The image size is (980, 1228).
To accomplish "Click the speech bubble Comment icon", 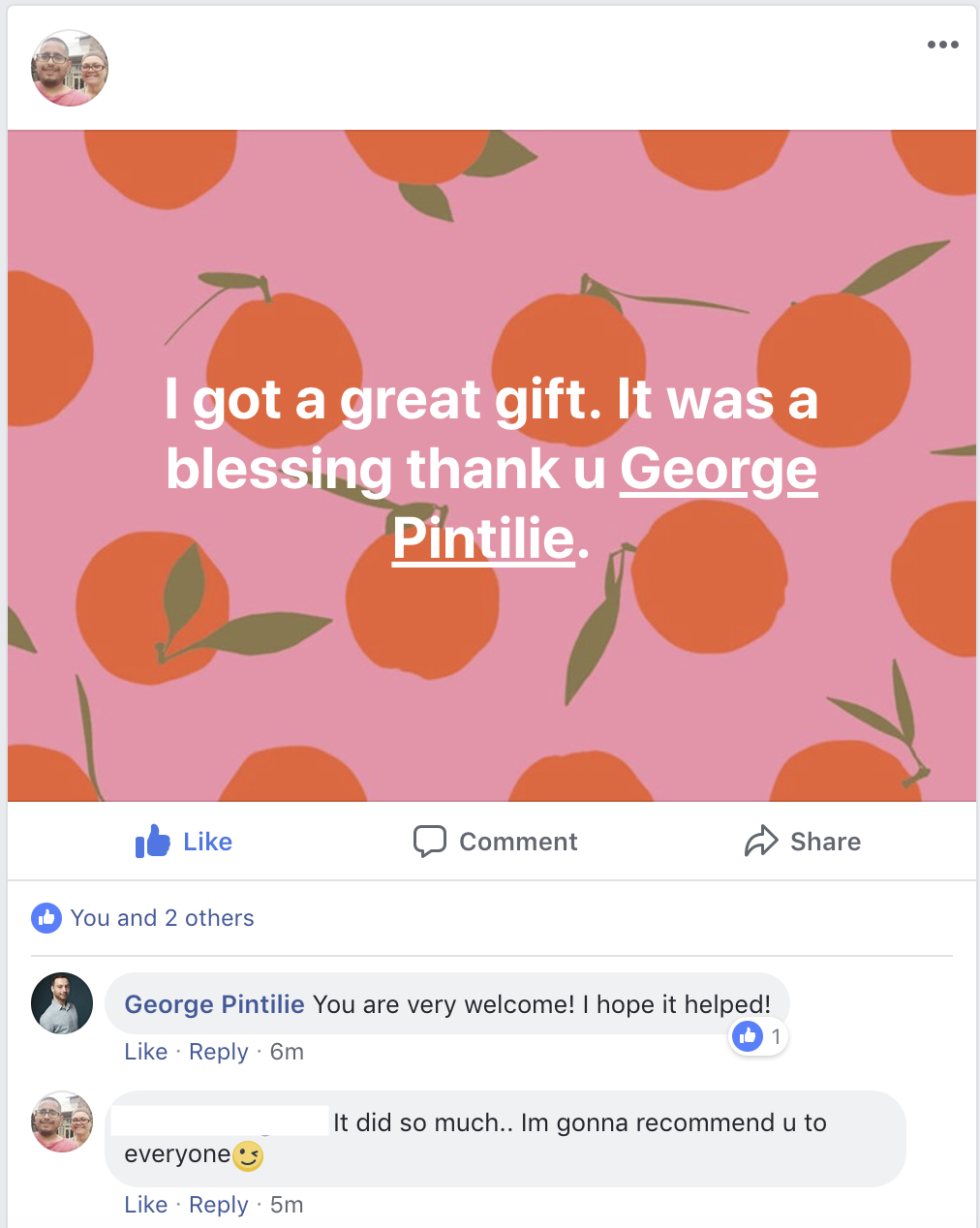I will click(430, 842).
